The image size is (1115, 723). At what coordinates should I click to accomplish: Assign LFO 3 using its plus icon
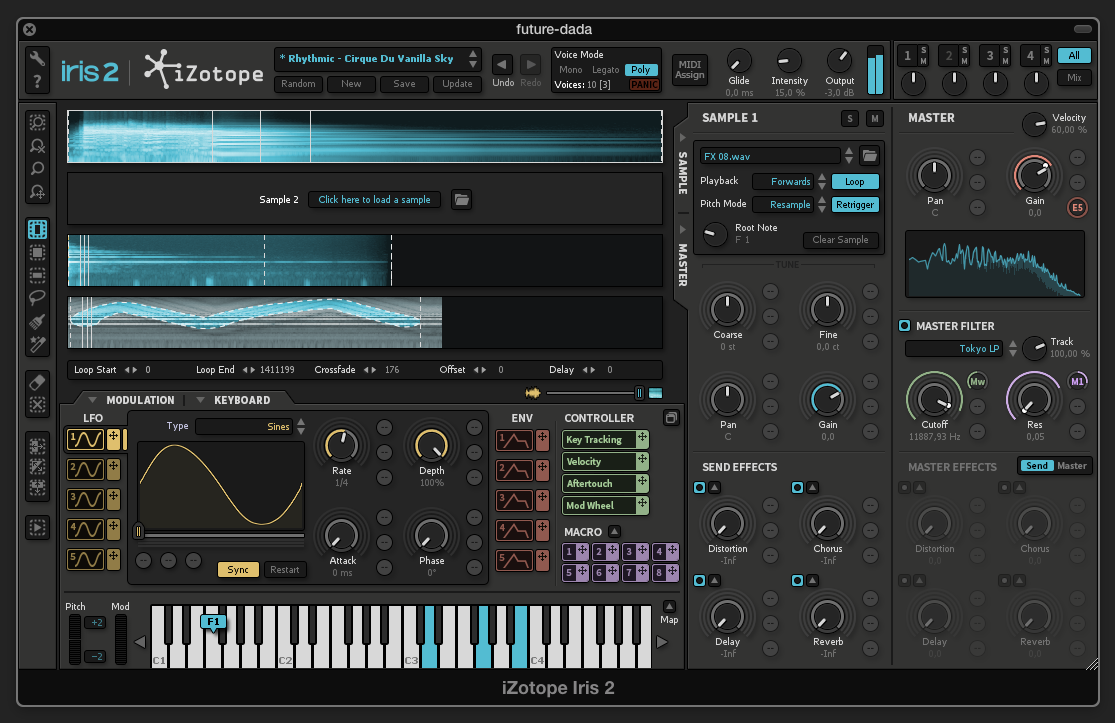click(113, 499)
